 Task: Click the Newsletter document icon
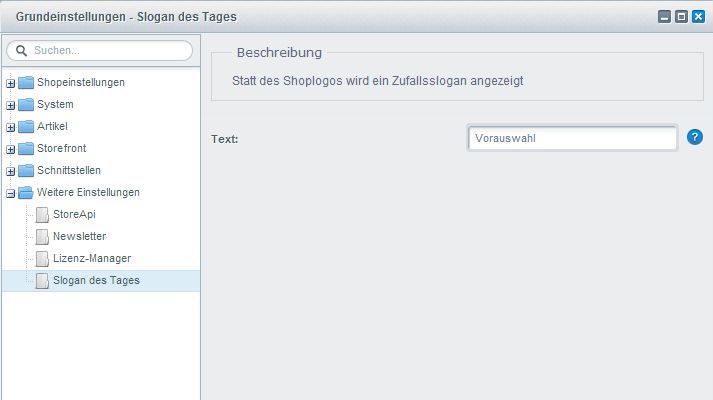[42, 236]
